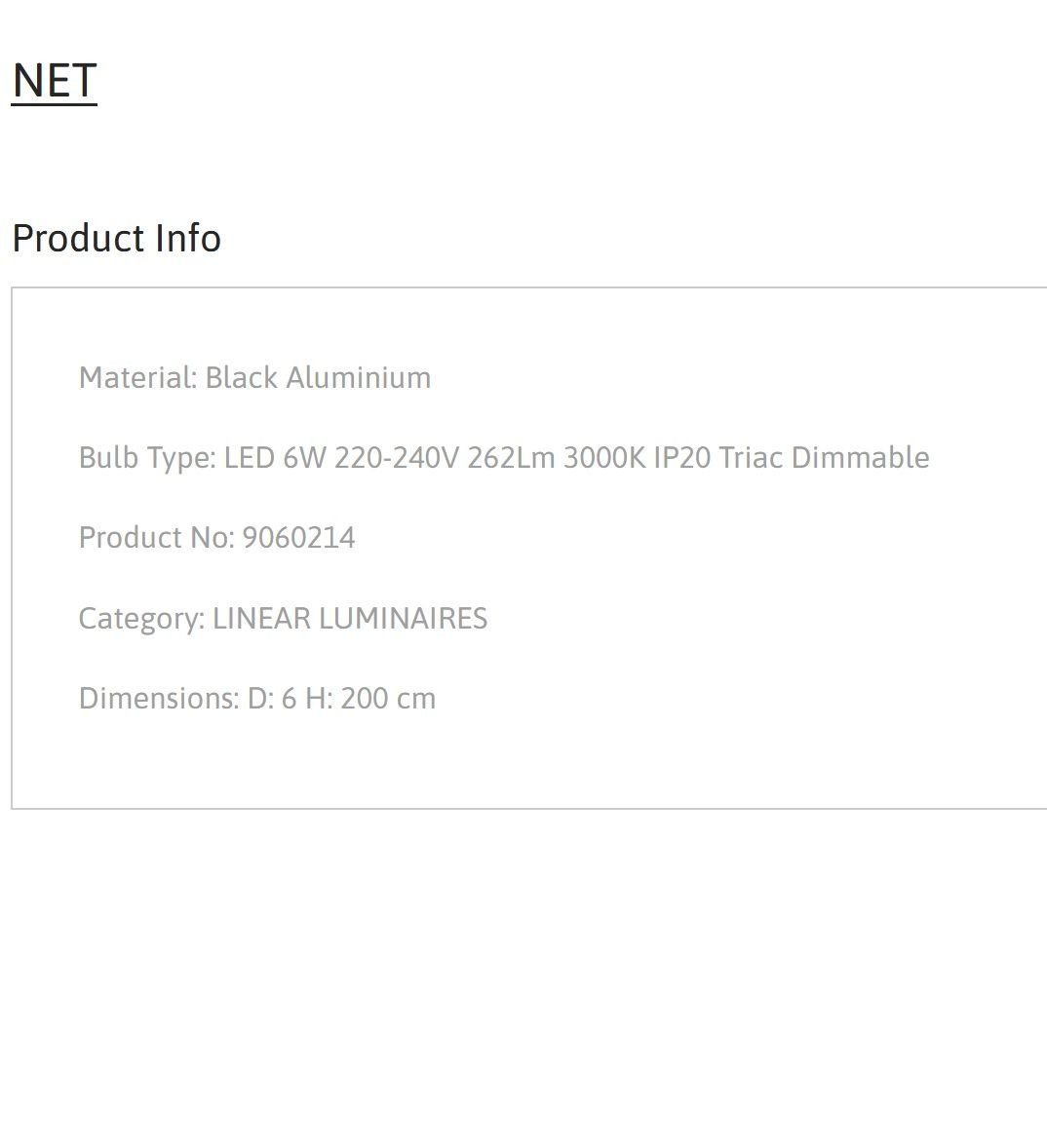
Task: Select the 3000K color temperature value
Action: point(604,457)
